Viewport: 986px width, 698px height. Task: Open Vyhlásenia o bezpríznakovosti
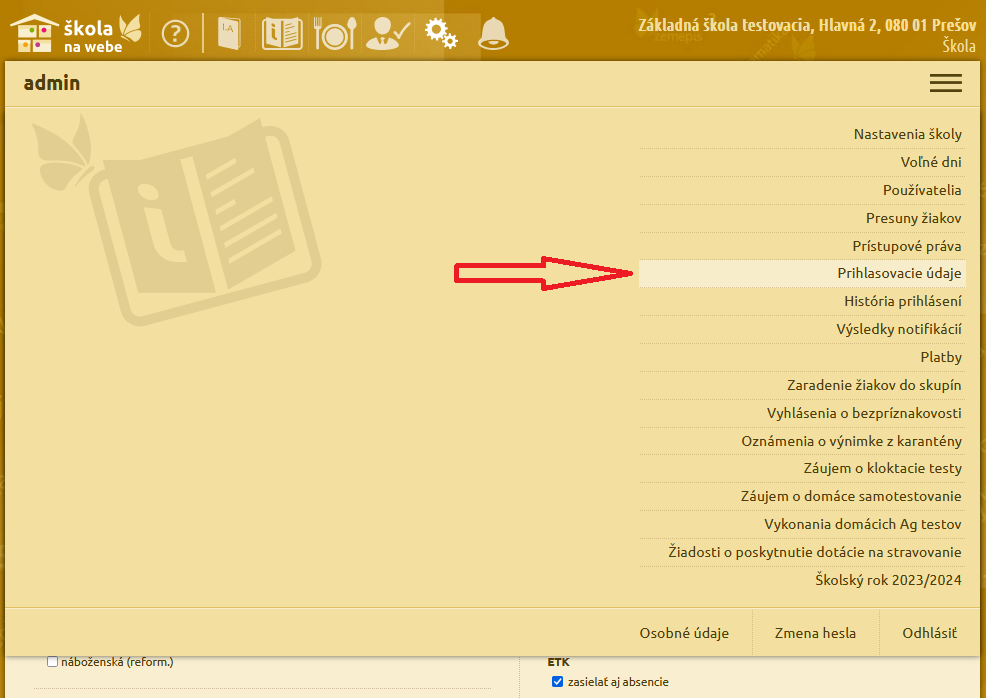pos(802,413)
